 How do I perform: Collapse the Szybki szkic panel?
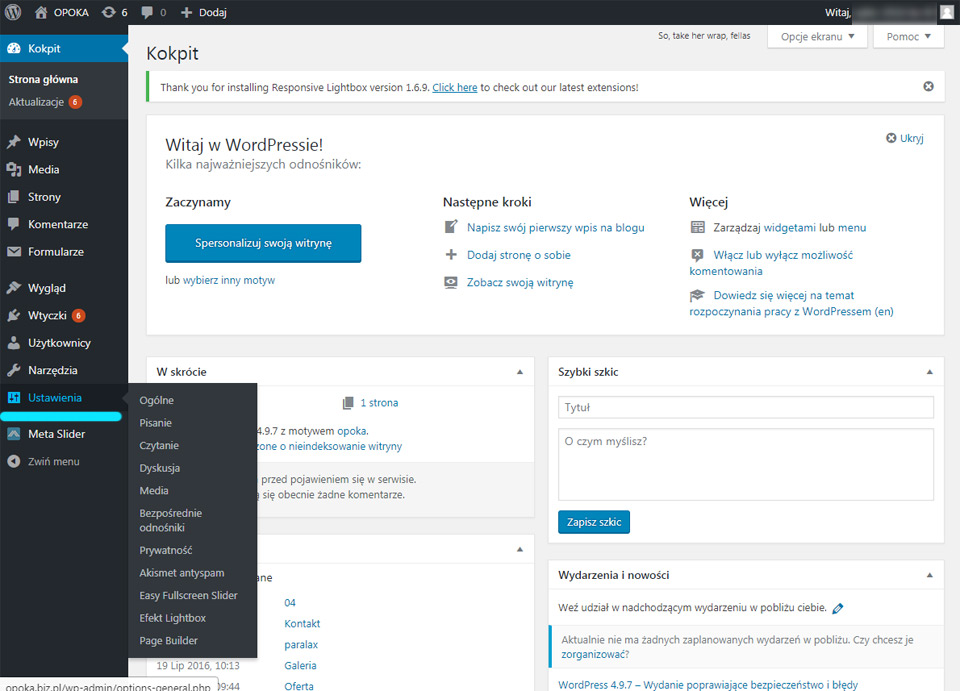929,372
